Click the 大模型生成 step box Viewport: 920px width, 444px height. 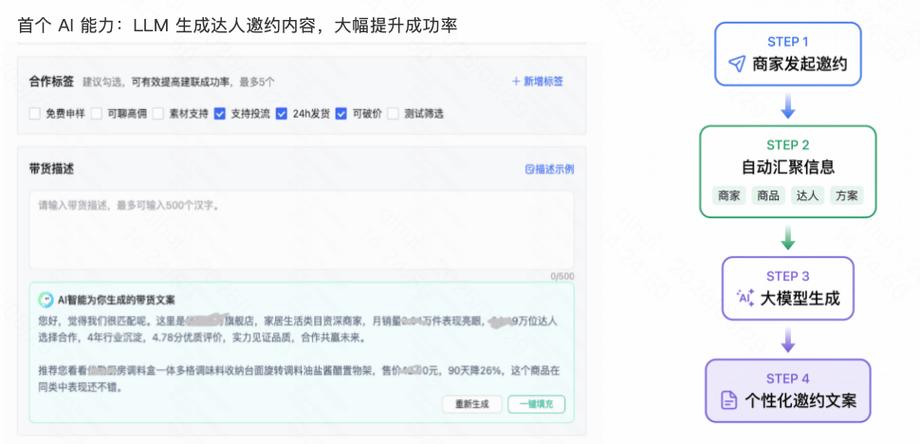[x=787, y=288]
